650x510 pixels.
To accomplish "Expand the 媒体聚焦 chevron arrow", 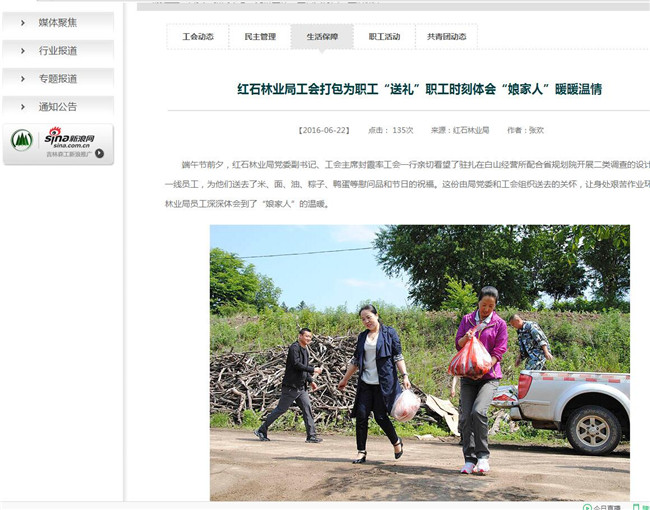I will 22,22.
